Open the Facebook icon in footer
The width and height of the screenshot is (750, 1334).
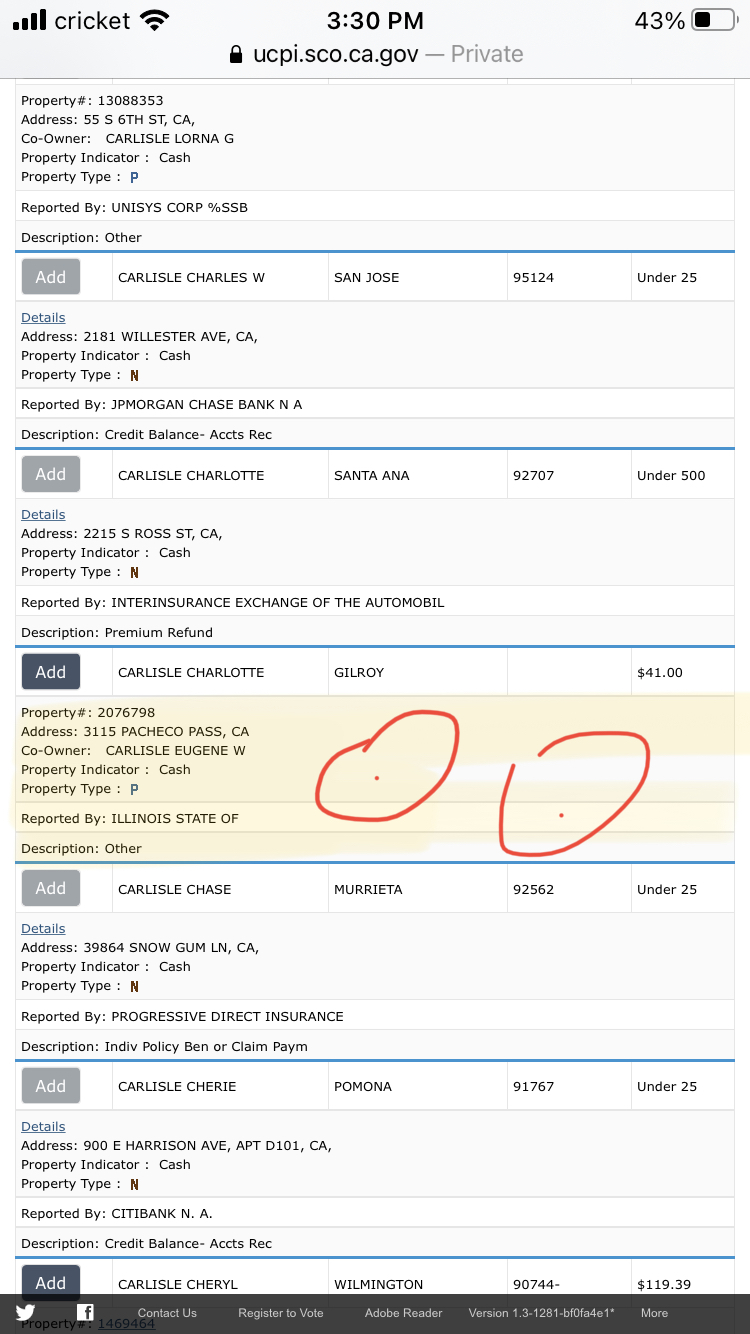coord(85,1313)
